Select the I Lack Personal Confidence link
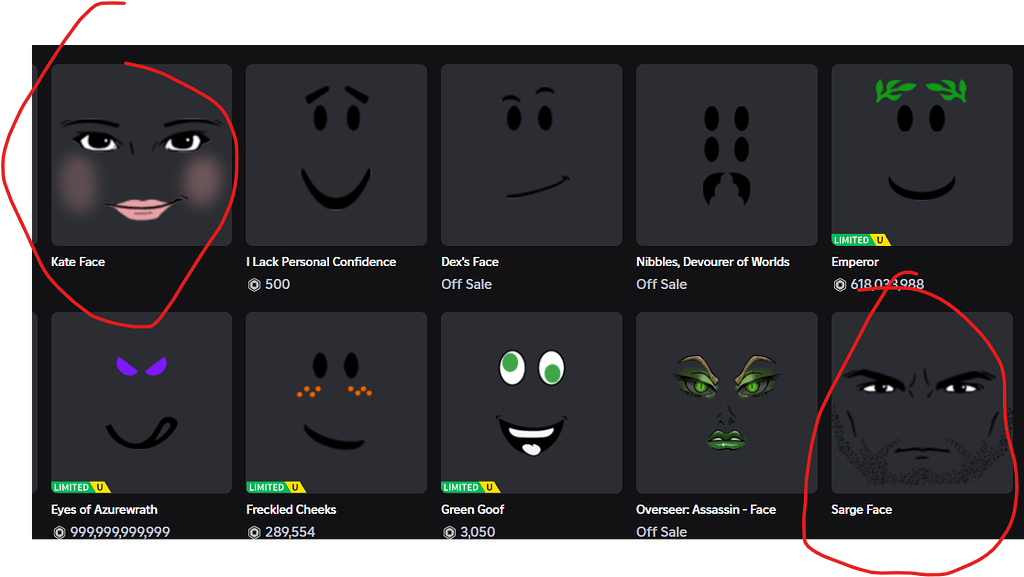1024x577 pixels. click(x=322, y=262)
